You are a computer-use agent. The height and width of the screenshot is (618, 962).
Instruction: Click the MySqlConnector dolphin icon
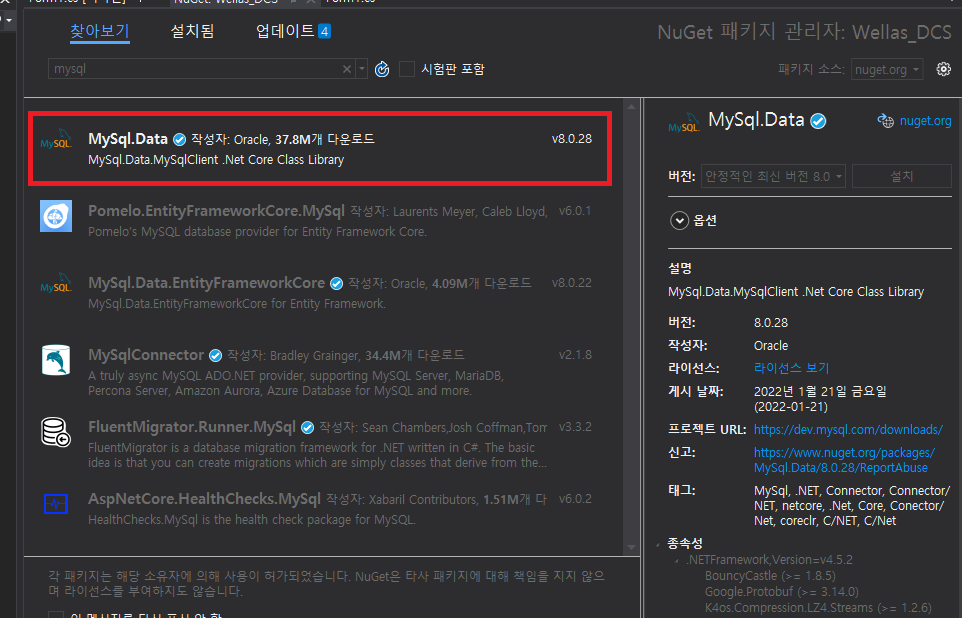coord(56,360)
